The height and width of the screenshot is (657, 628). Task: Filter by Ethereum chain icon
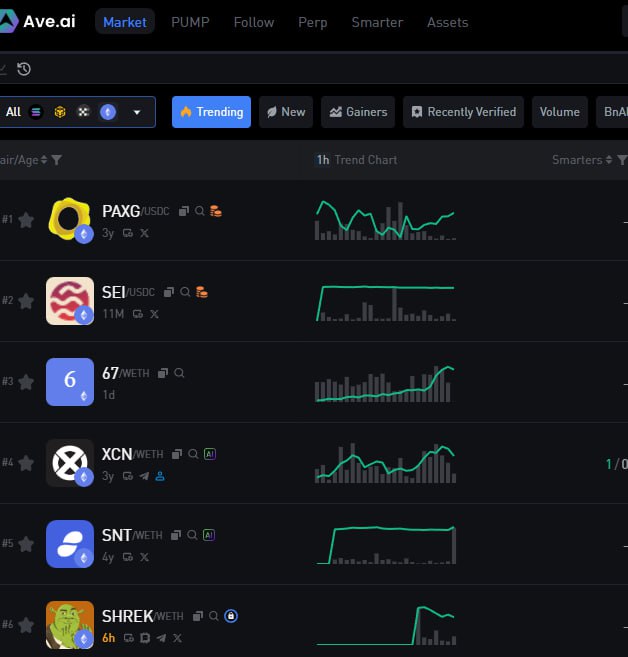[108, 112]
